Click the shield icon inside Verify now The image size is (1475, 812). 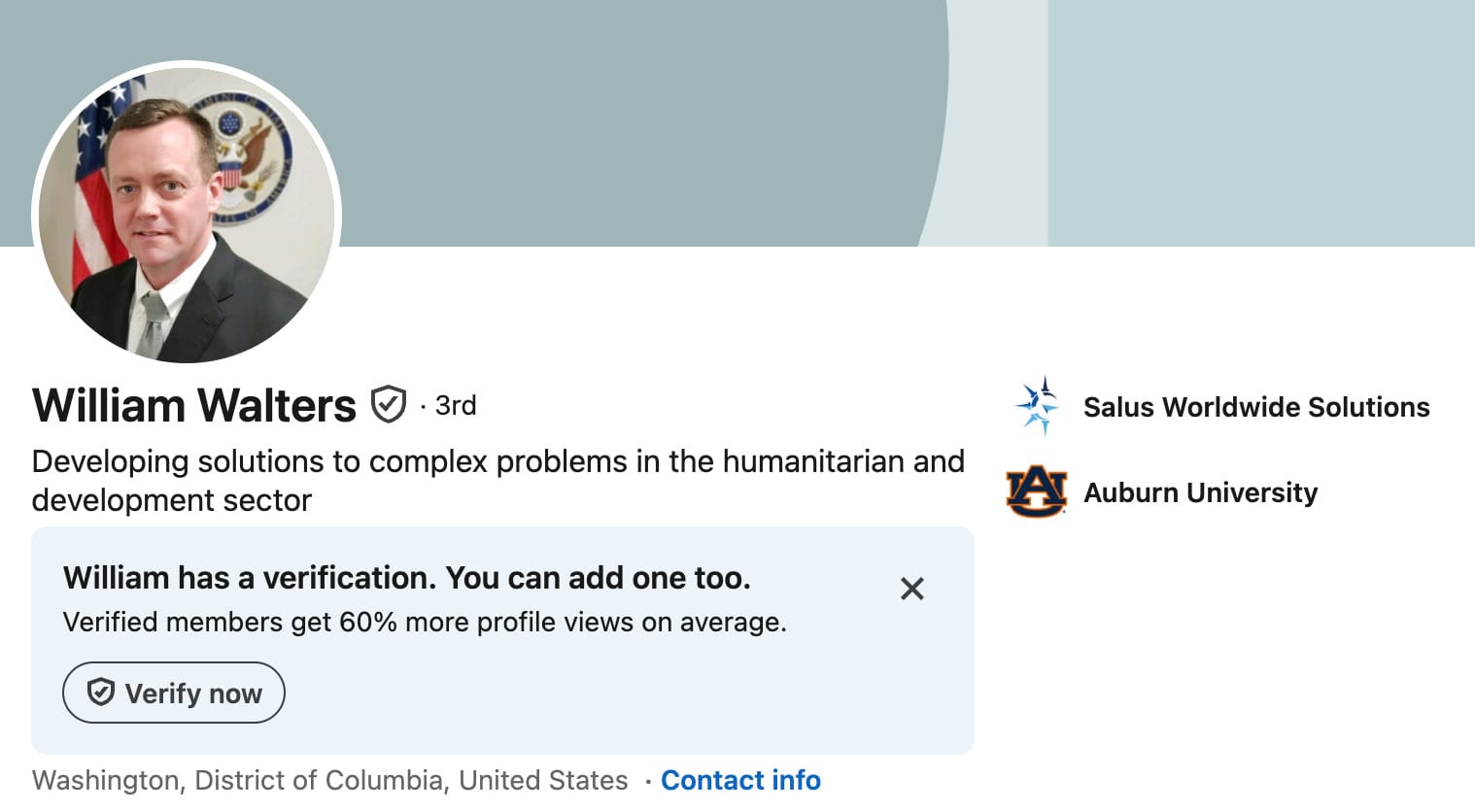tap(101, 693)
